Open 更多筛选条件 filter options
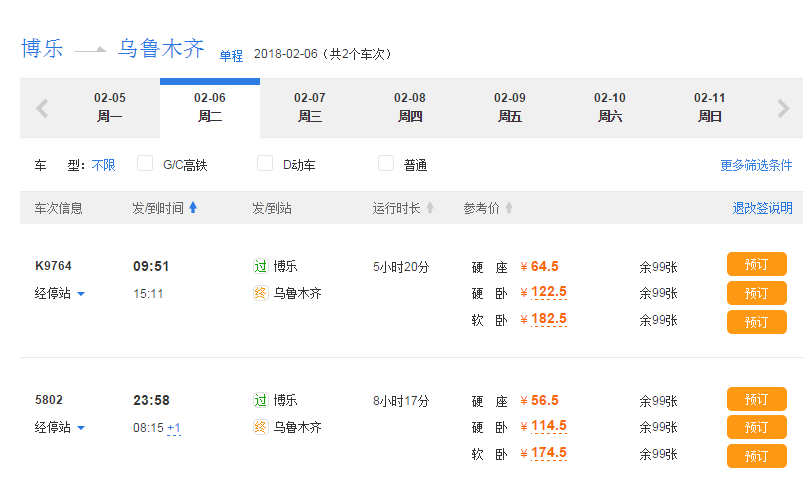This screenshot has width=810, height=488. click(756, 165)
